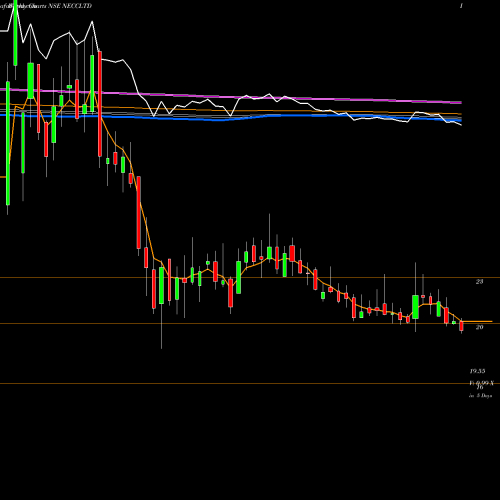Screen dimensions: 500x500
Task: Select the last red candlestick at chart's right end
Action: pos(461,326)
